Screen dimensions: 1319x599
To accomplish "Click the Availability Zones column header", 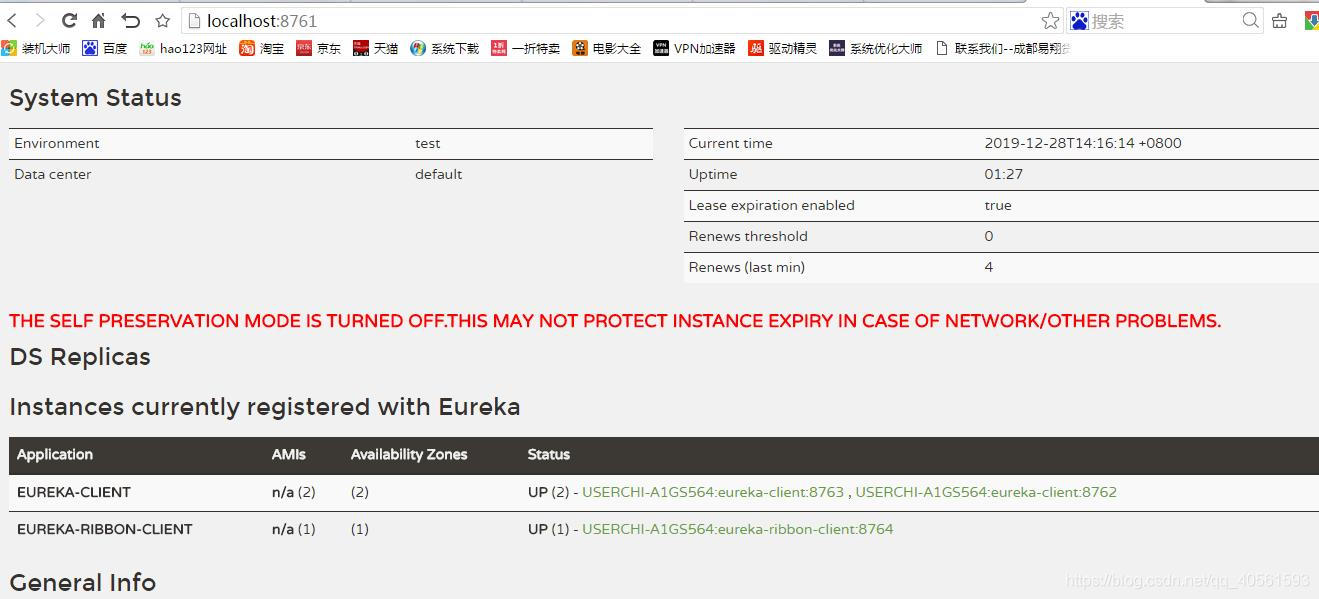I will pos(409,454).
